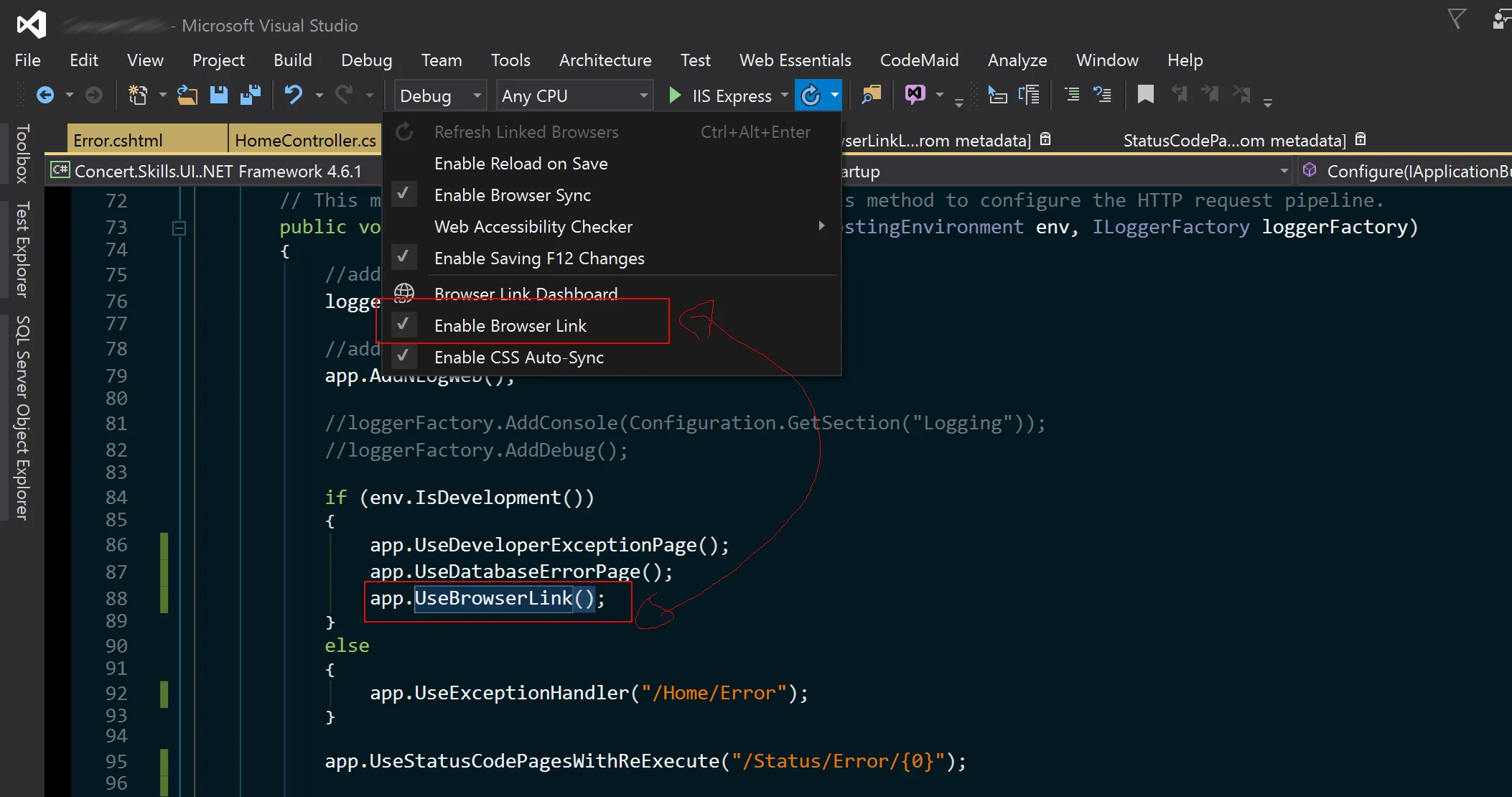This screenshot has width=1512, height=797.
Task: Toggle Enable Browser Sync option
Action: [512, 195]
